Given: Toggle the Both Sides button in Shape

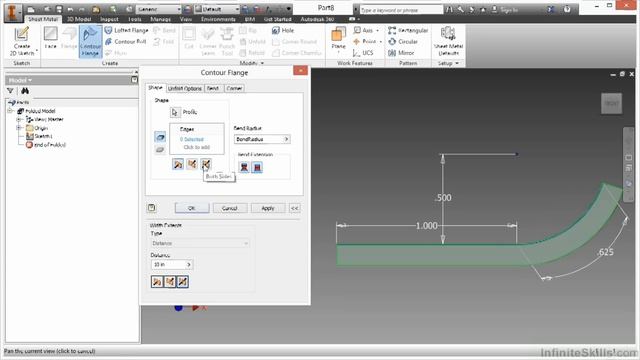Looking at the screenshot, I should [x=206, y=164].
